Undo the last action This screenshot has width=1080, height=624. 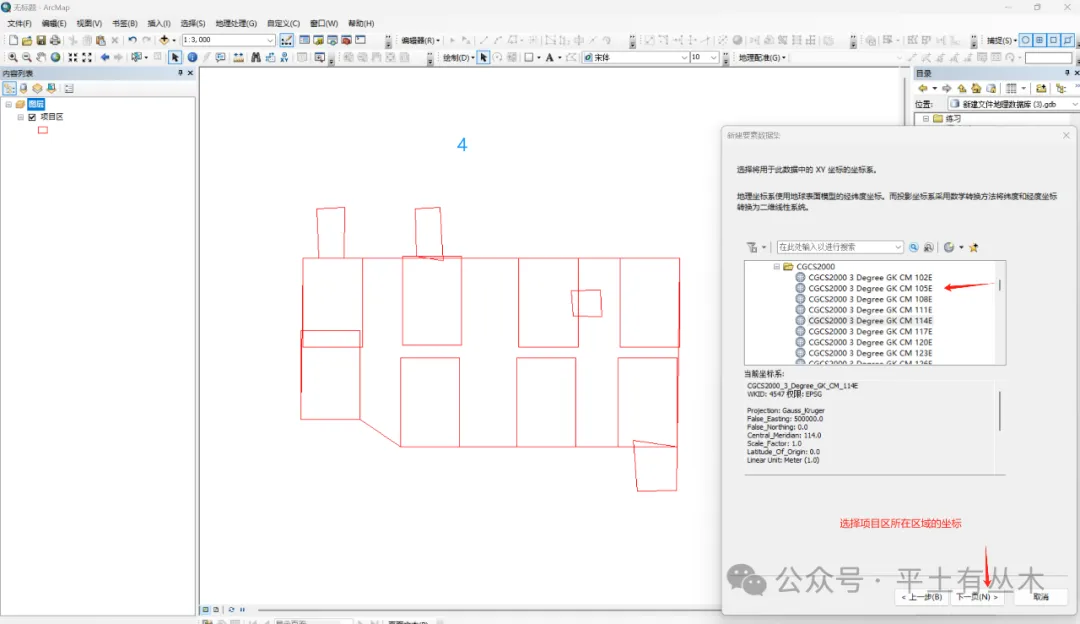tap(132, 41)
